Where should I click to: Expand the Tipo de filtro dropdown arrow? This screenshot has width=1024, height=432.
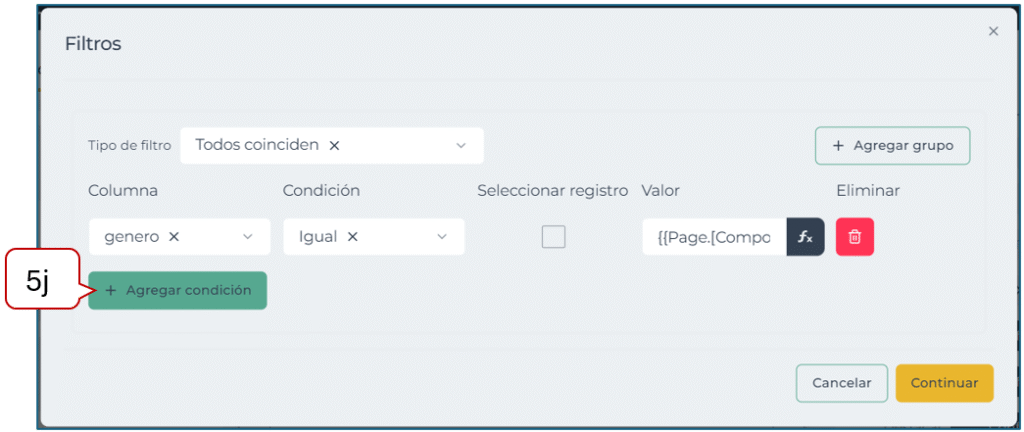click(461, 146)
